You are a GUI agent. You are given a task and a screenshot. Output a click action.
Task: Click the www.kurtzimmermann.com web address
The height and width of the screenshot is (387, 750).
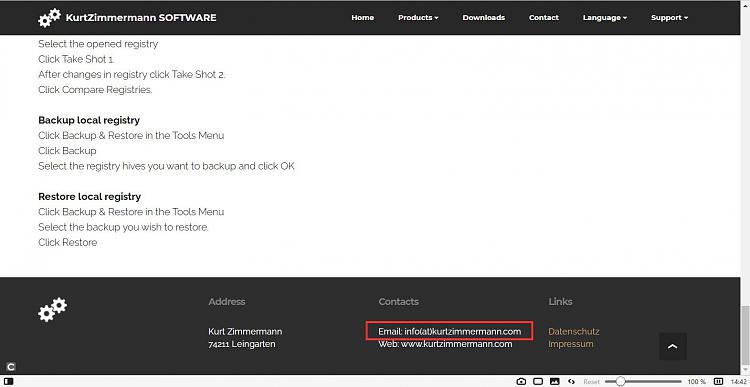pos(456,344)
